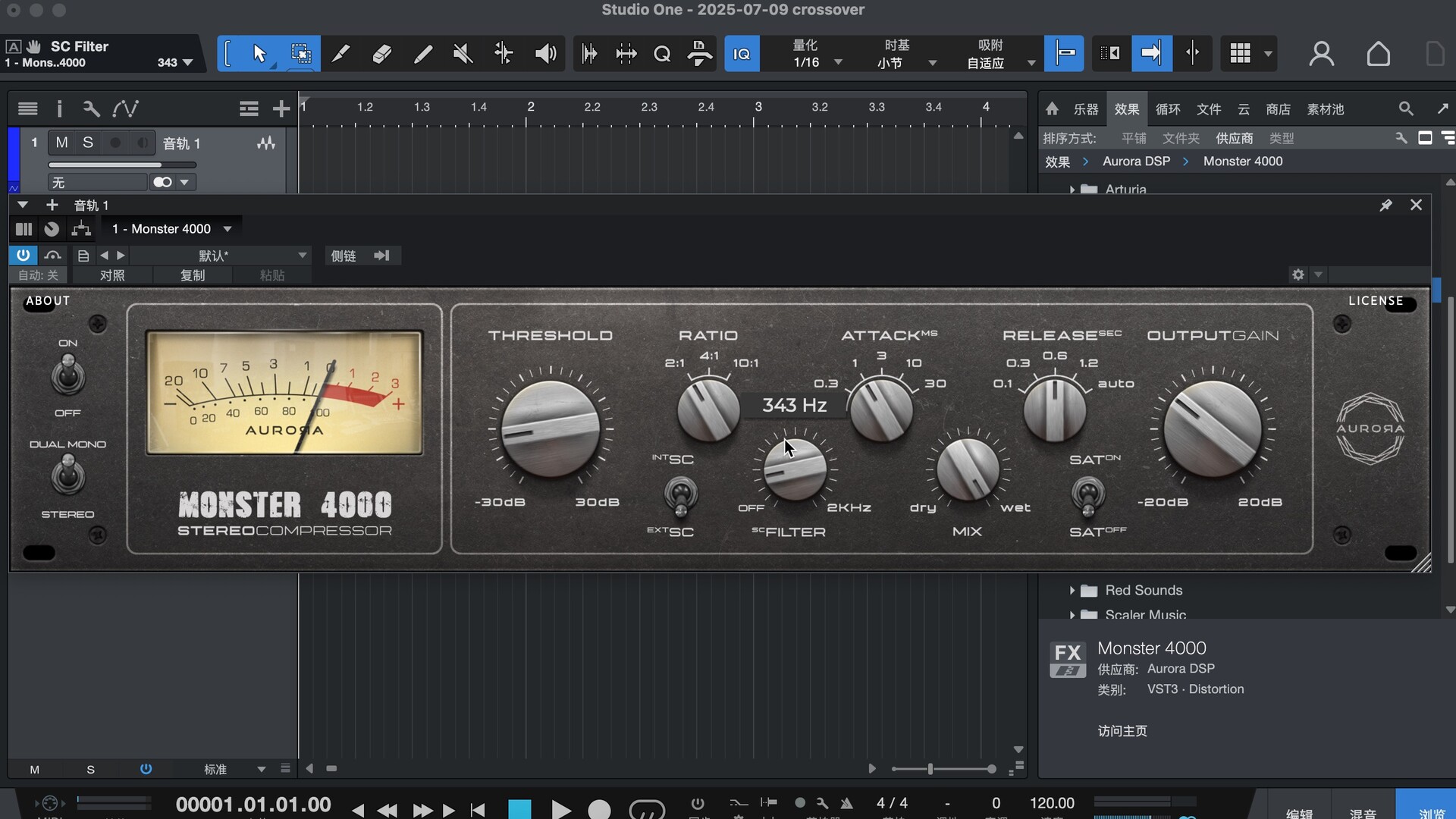This screenshot has width=1456, height=819.
Task: Click the THRESHOLD knob
Action: (551, 429)
